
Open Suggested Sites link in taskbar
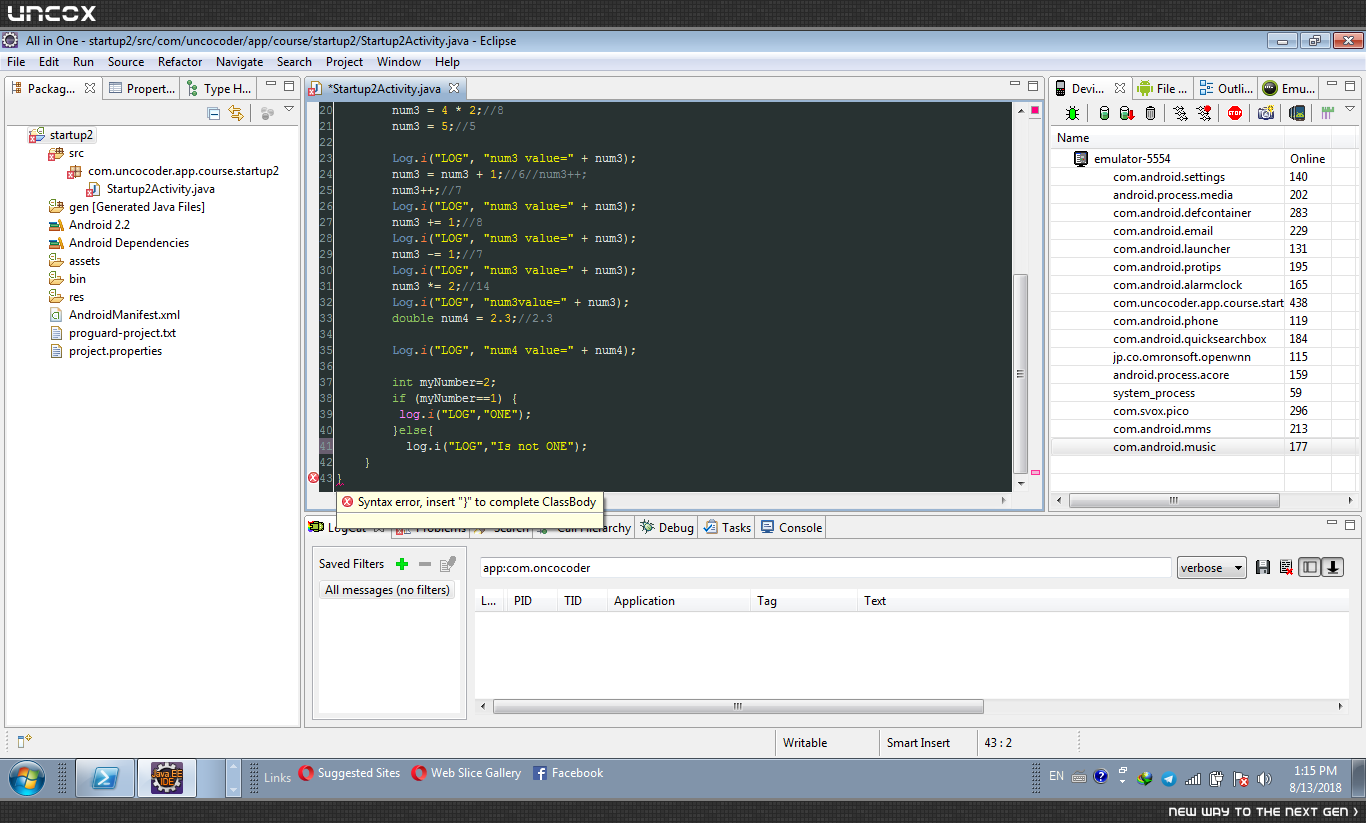tap(350, 773)
